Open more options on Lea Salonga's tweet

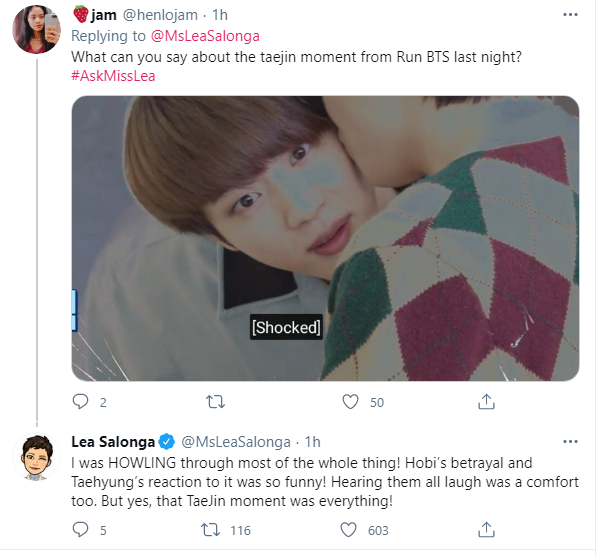570,442
